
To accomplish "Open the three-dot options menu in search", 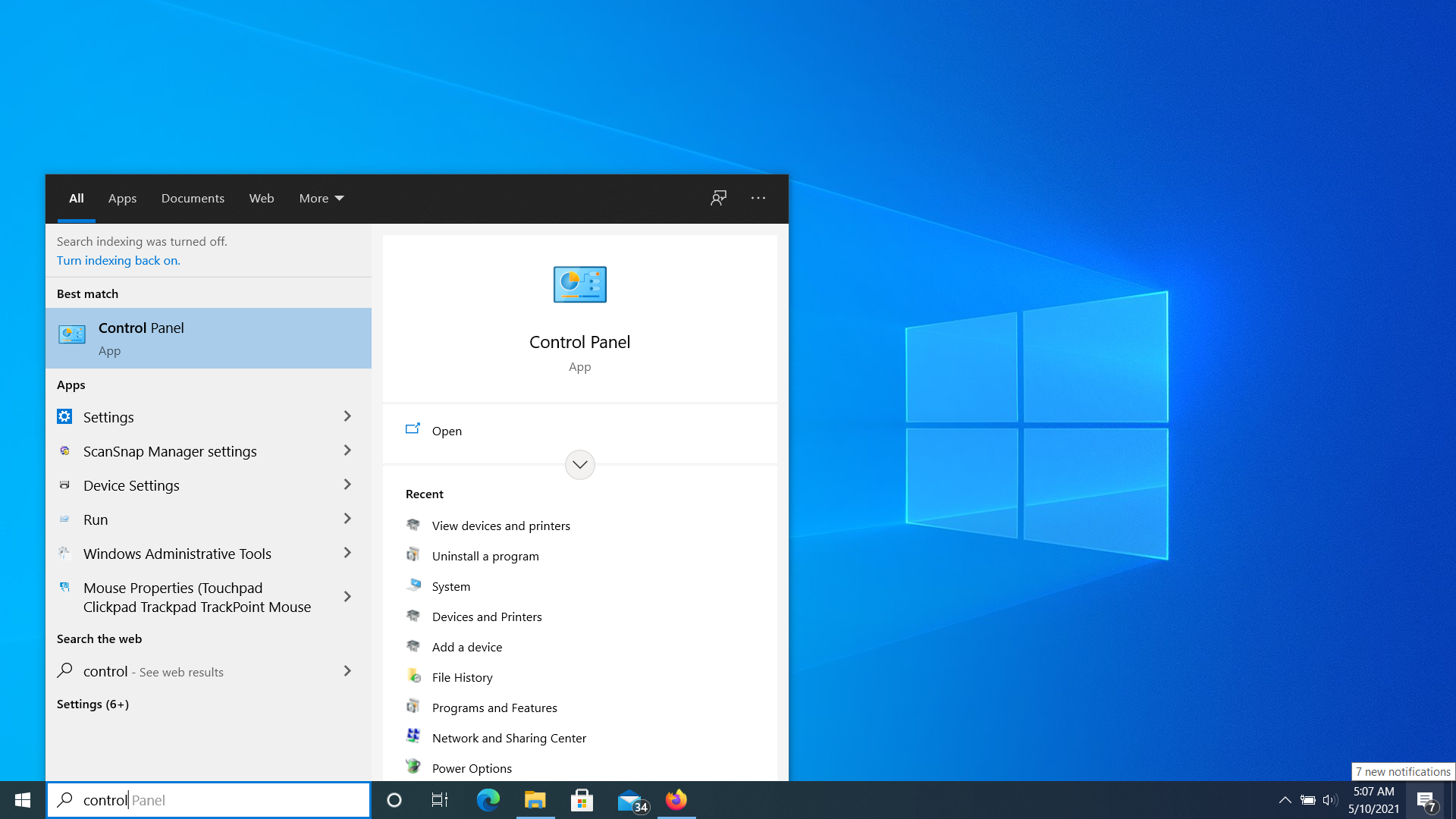I will (758, 198).
